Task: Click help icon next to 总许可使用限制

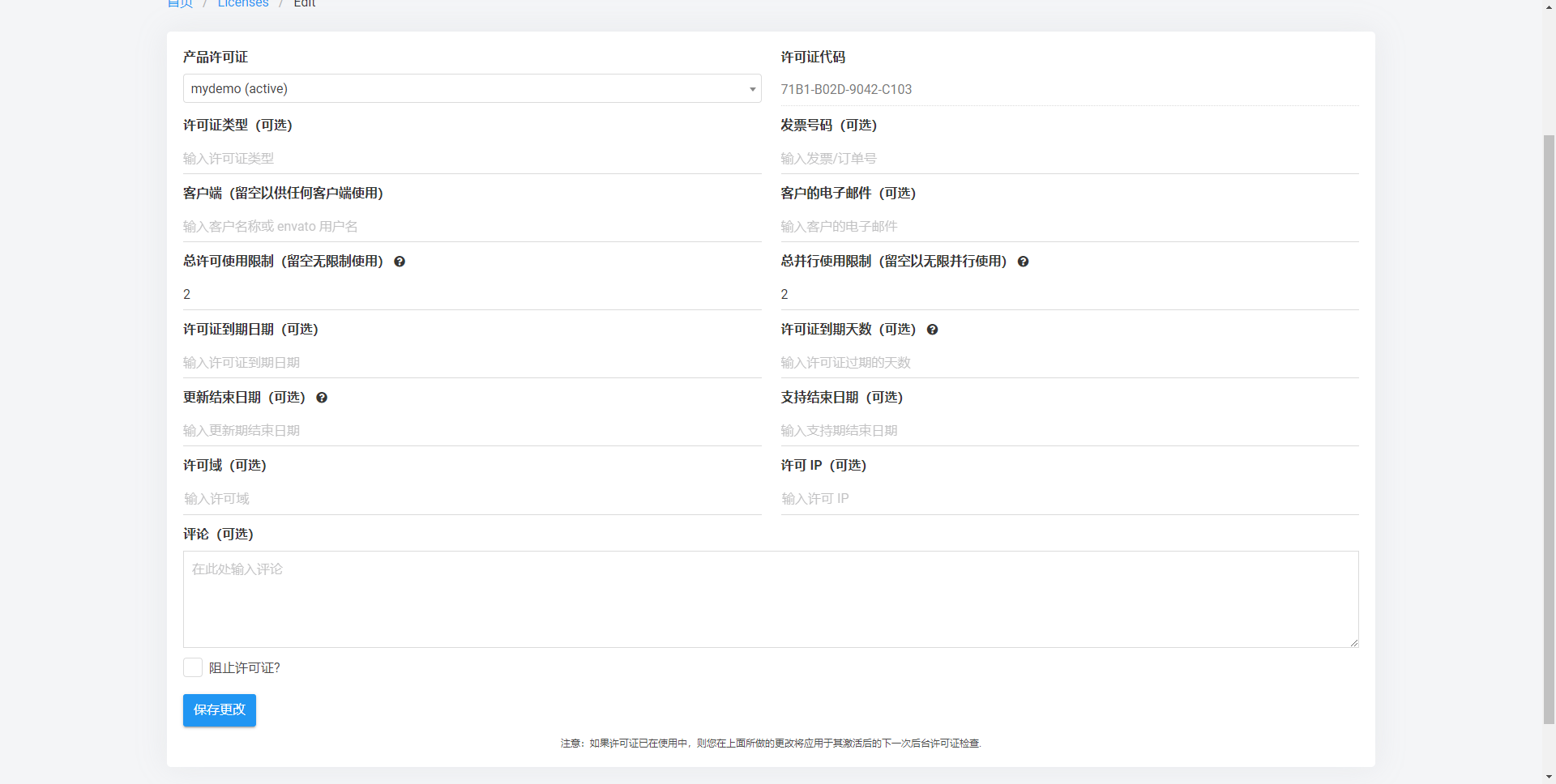Action: [400, 262]
